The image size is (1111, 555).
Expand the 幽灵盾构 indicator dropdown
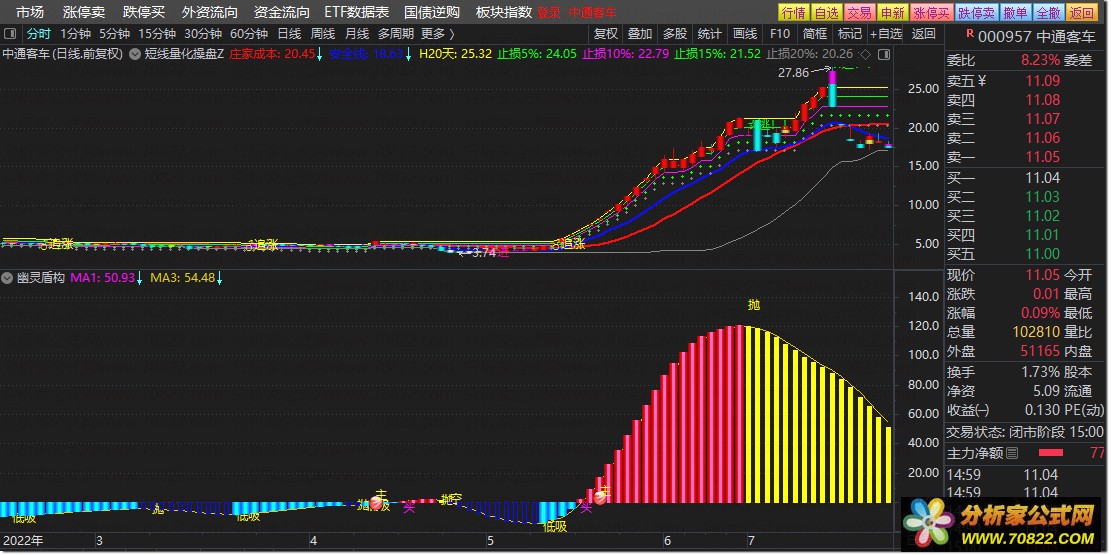[x=8, y=278]
